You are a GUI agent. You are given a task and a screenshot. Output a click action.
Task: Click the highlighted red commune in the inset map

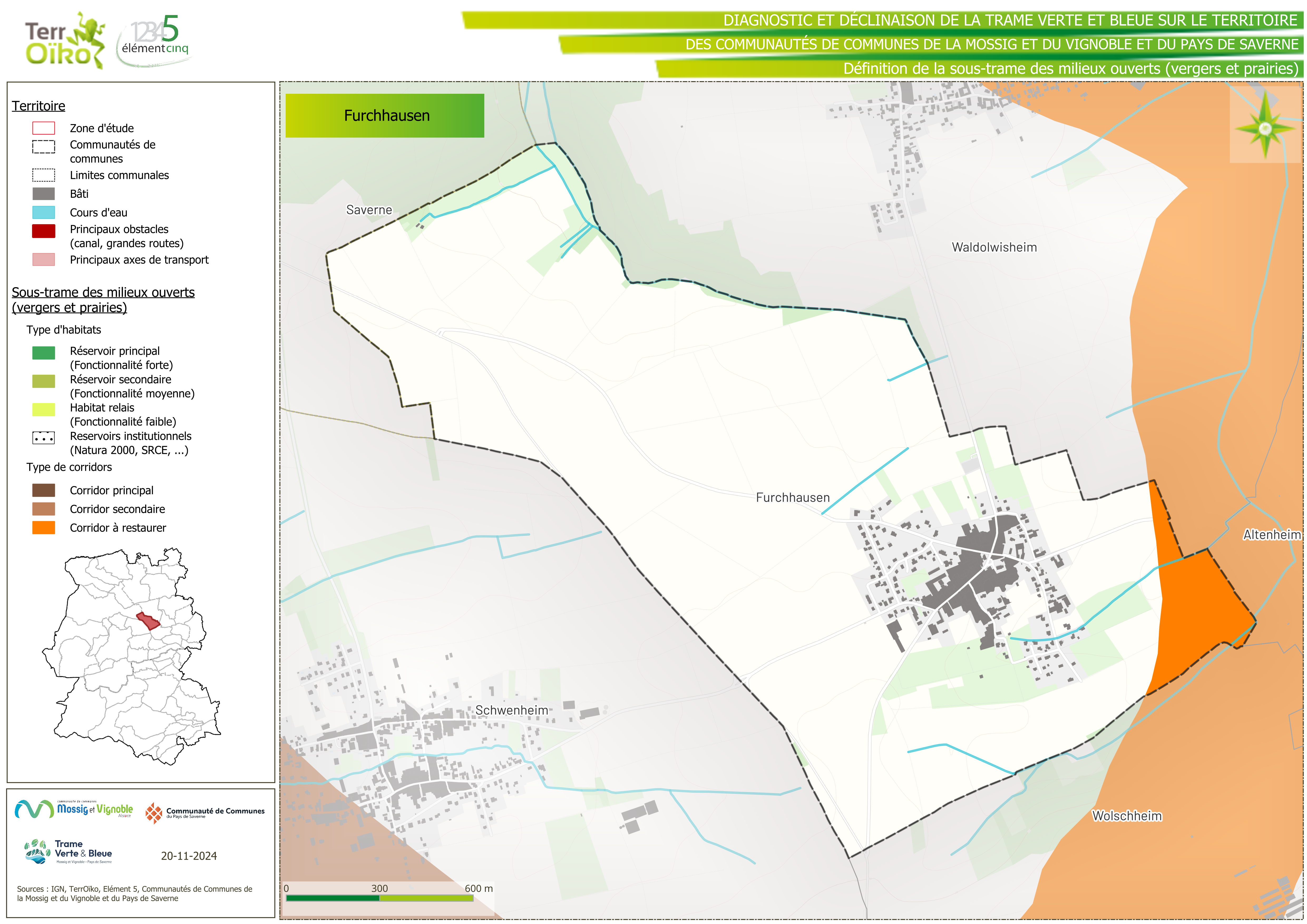tap(149, 621)
